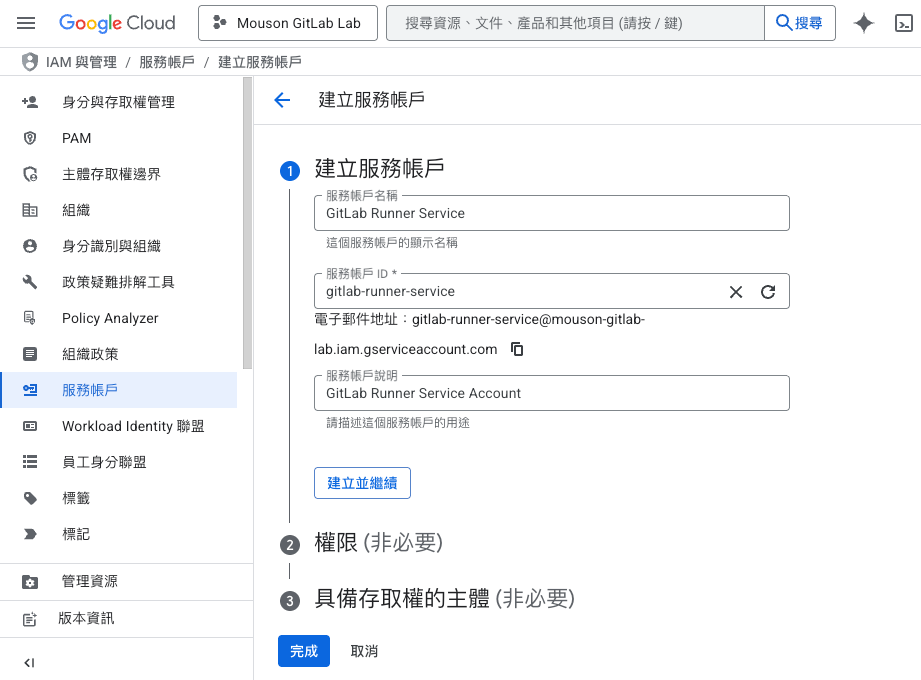Click the 服務帳戶 sidebar icon

click(30, 390)
